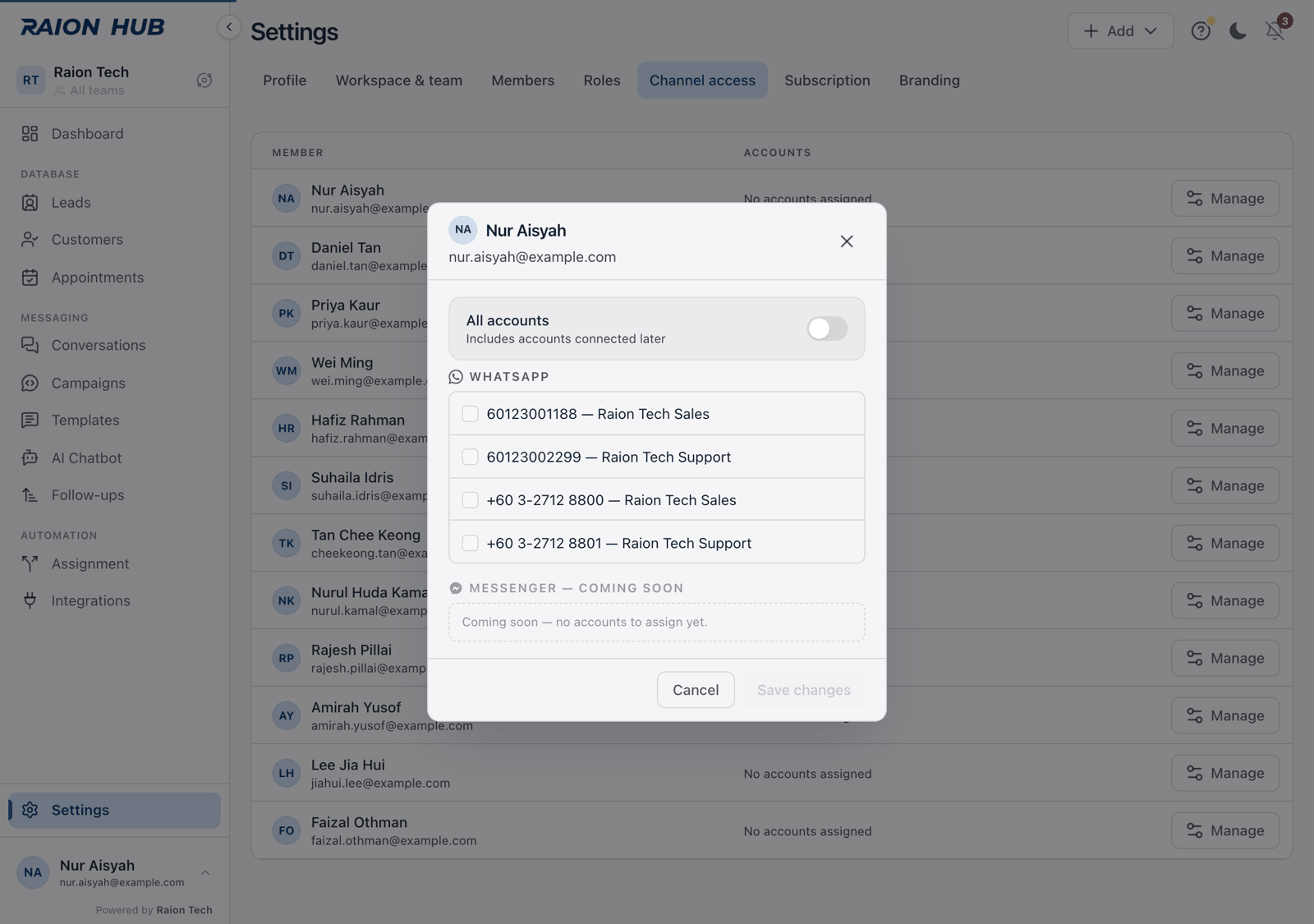
Task: Click Manage for Faizal Othman
Action: pyautogui.click(x=1225, y=831)
